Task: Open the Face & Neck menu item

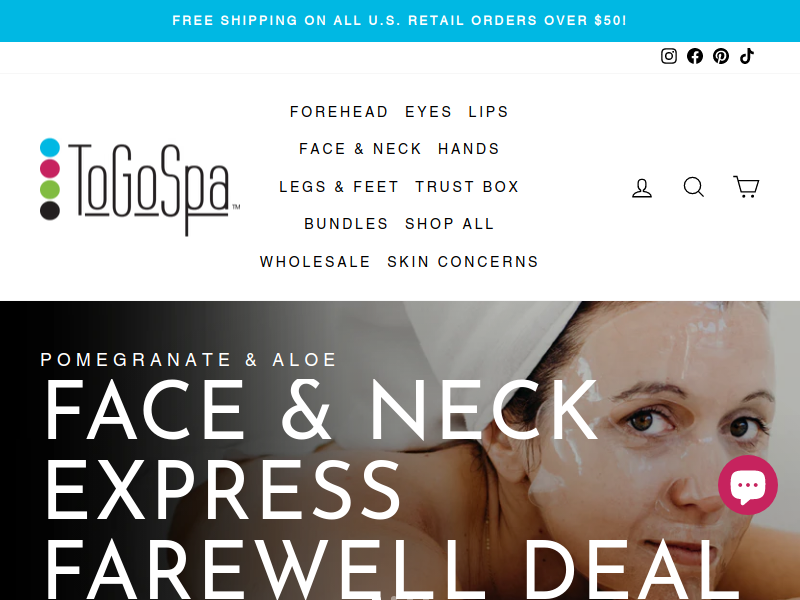Action: (x=360, y=149)
